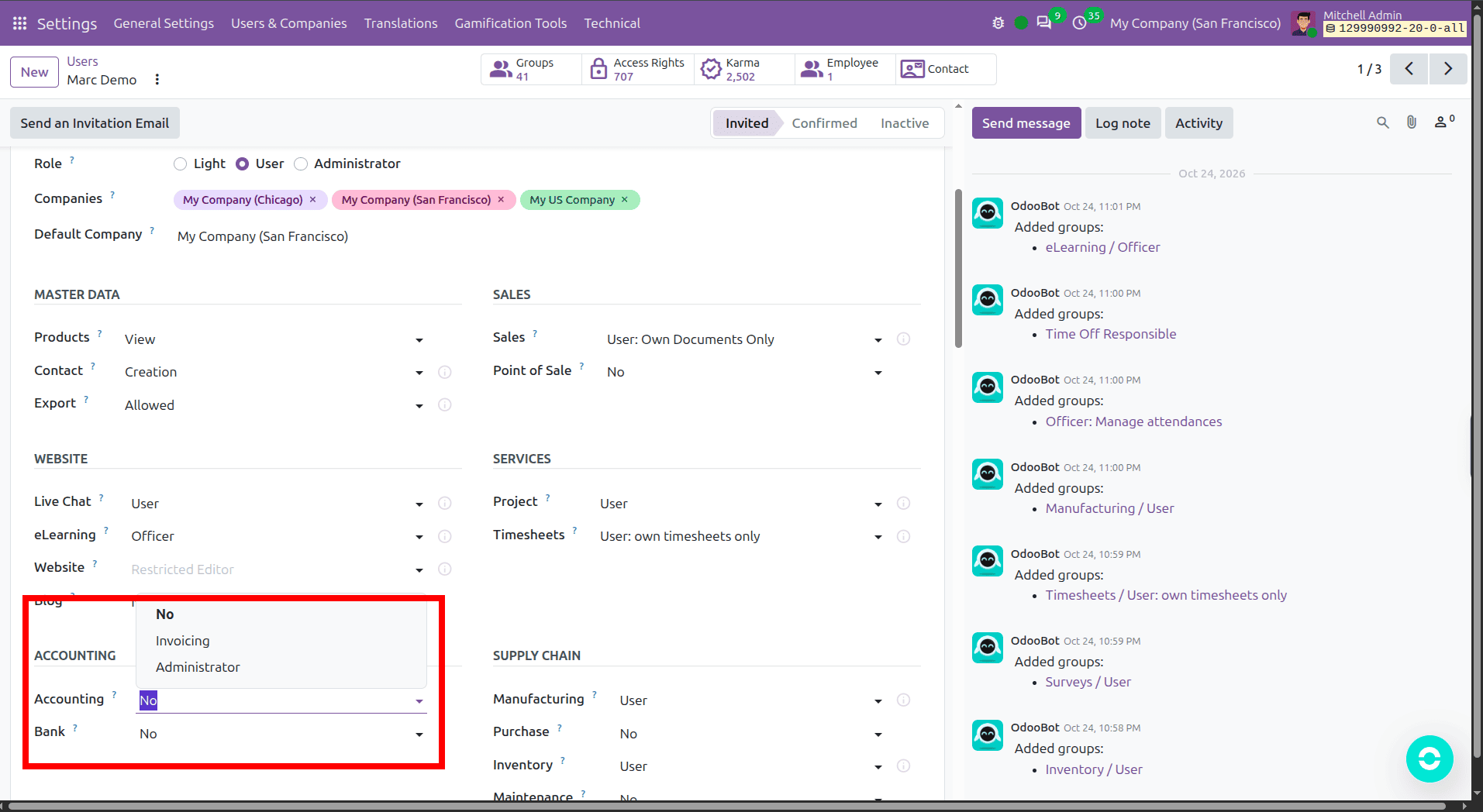This screenshot has height=812, width=1483.
Task: Go to previous record arrow
Action: (1409, 69)
